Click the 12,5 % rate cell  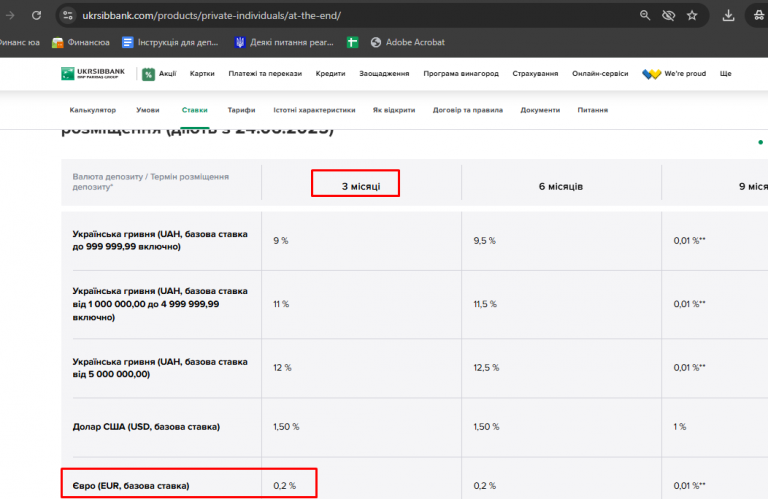[x=486, y=368]
